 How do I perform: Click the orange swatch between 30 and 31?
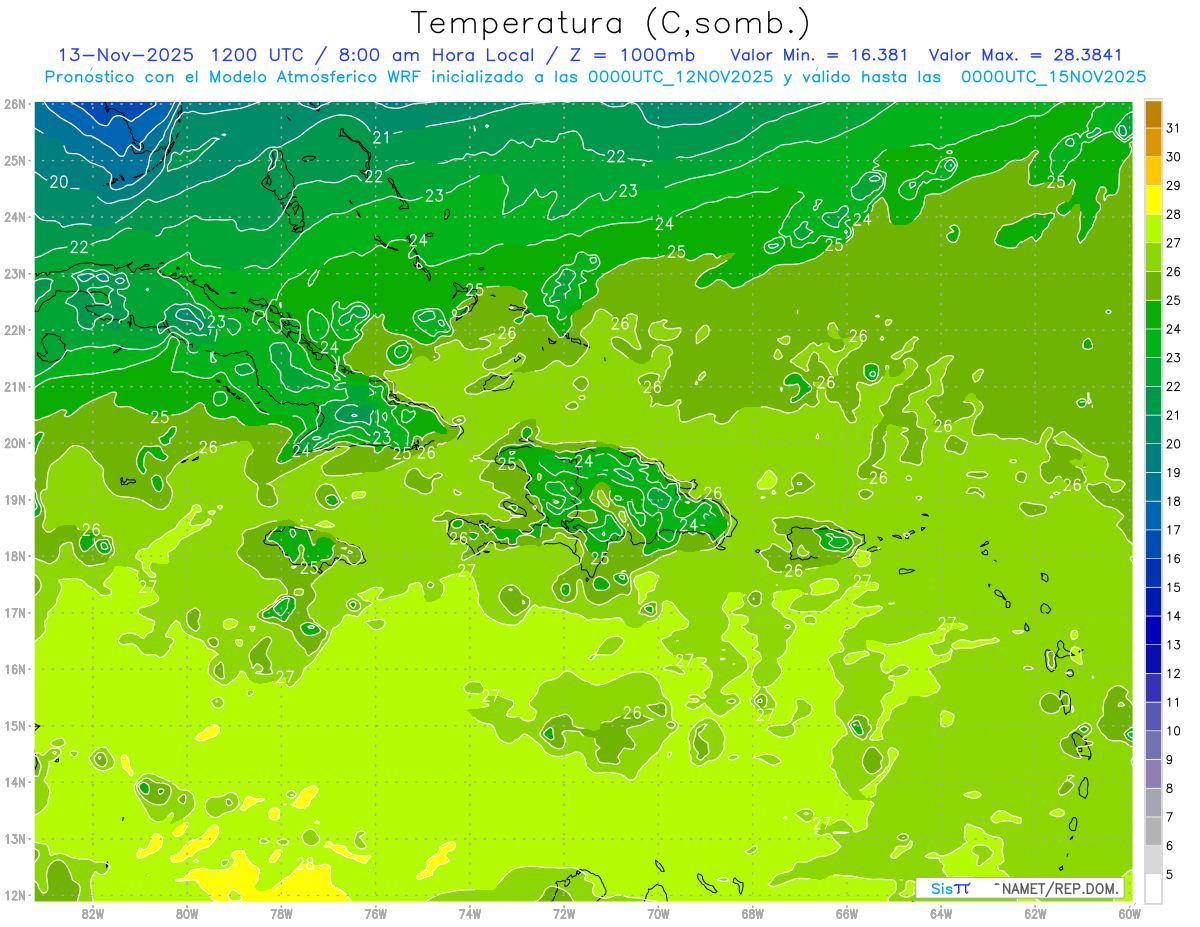(1153, 143)
